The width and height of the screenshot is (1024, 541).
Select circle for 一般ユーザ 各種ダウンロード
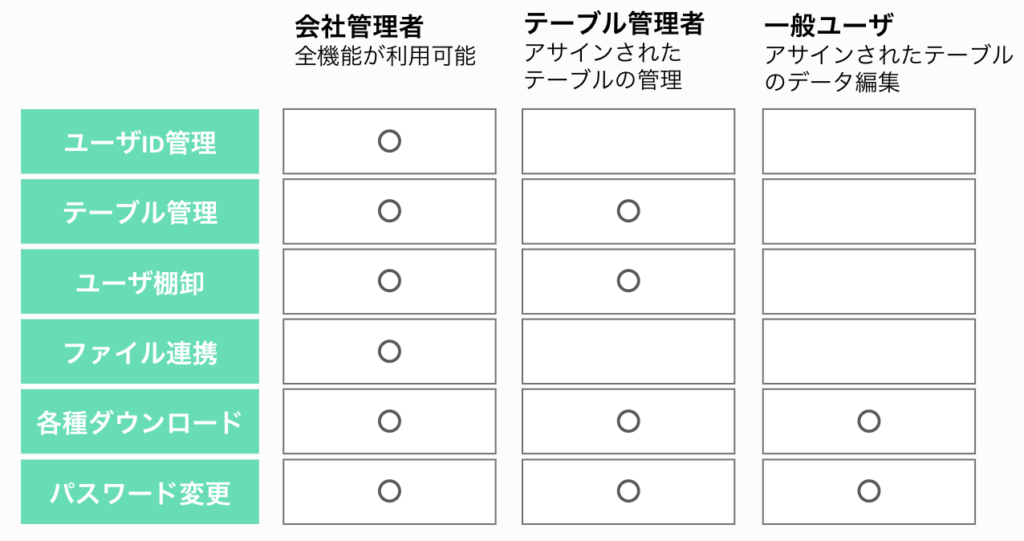pyautogui.click(x=869, y=421)
